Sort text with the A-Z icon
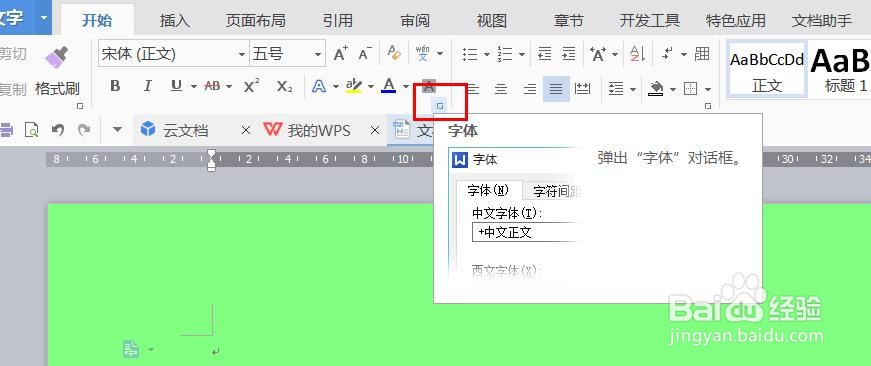This screenshot has width=871, height=366. [637, 54]
